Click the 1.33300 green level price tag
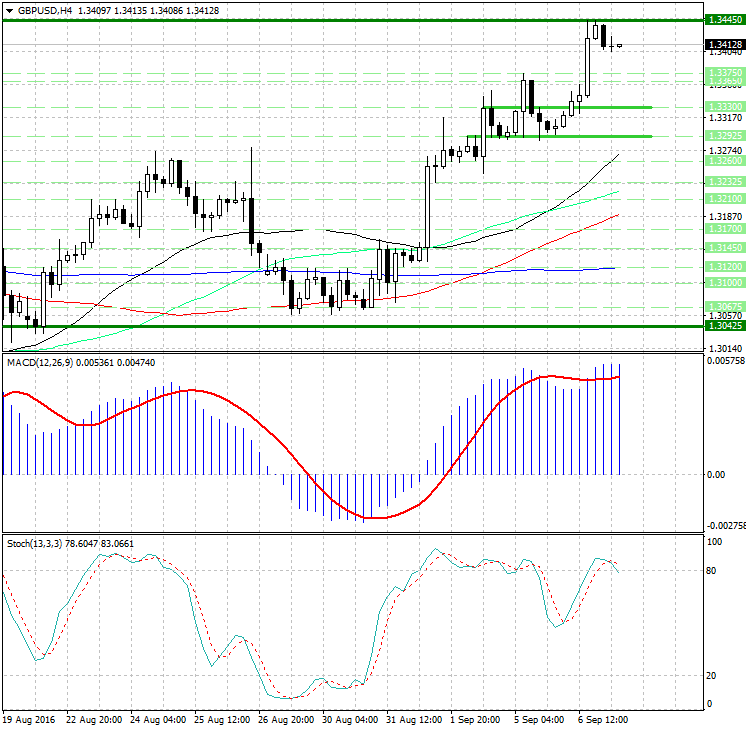This screenshot has width=746, height=731. 723,106
